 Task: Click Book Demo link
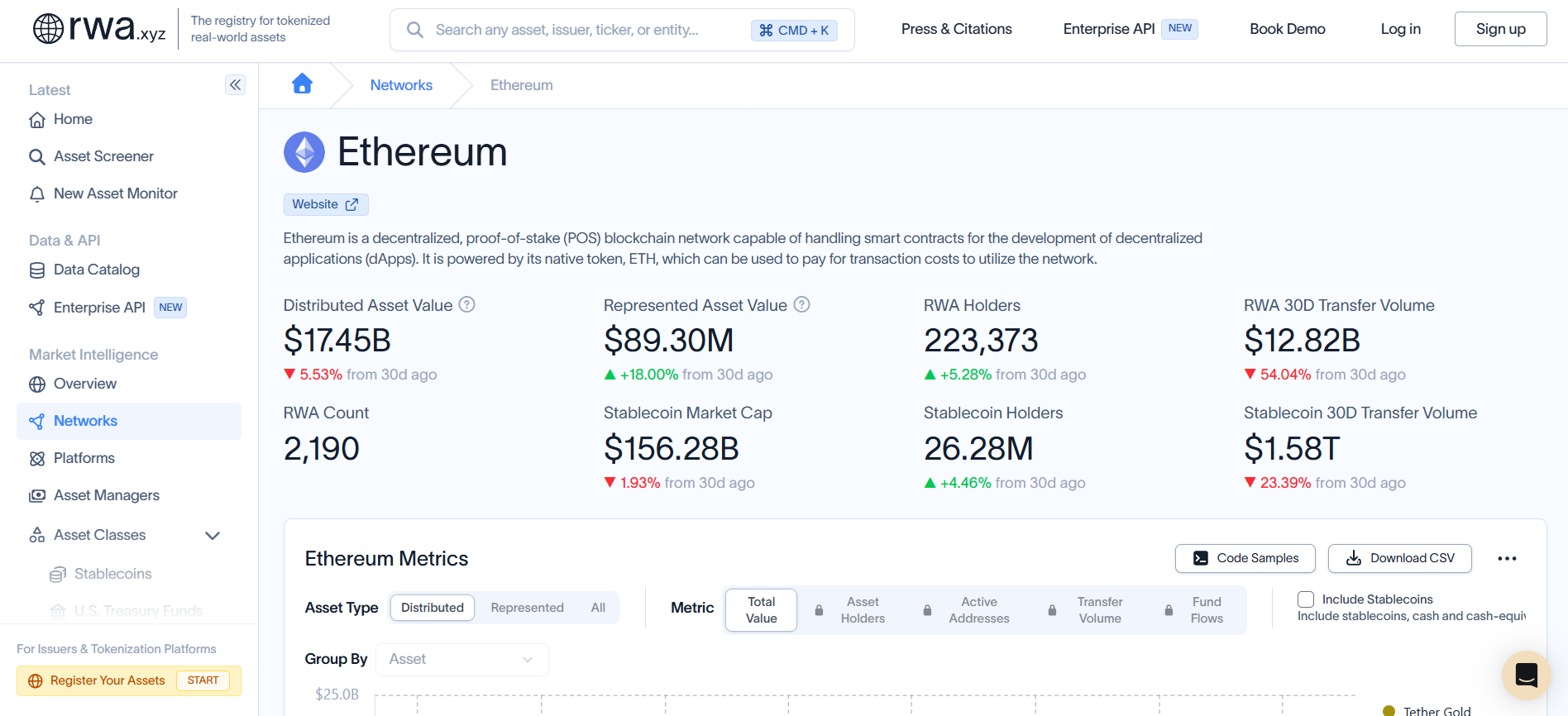click(1288, 29)
